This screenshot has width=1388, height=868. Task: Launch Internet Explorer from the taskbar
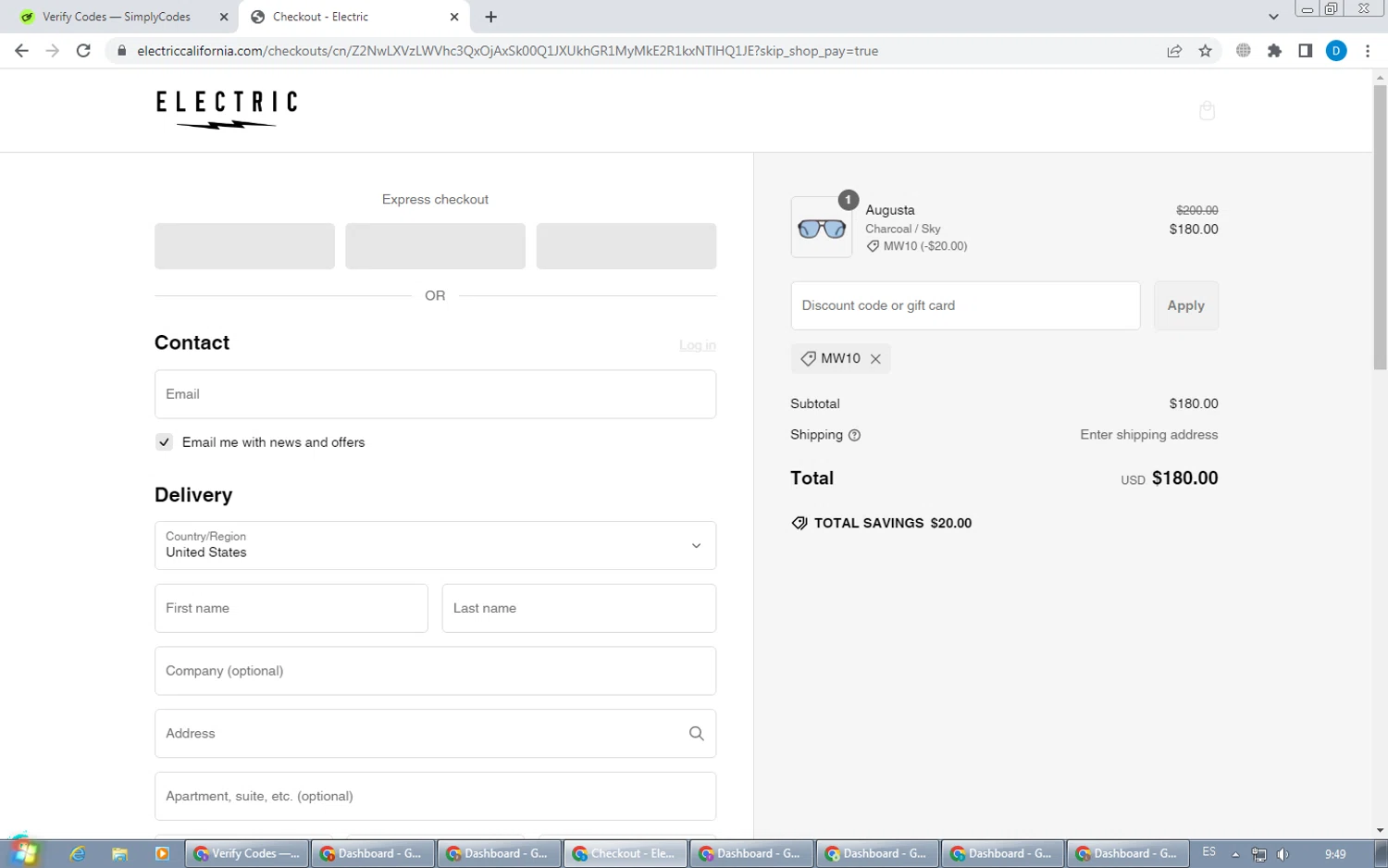click(78, 854)
